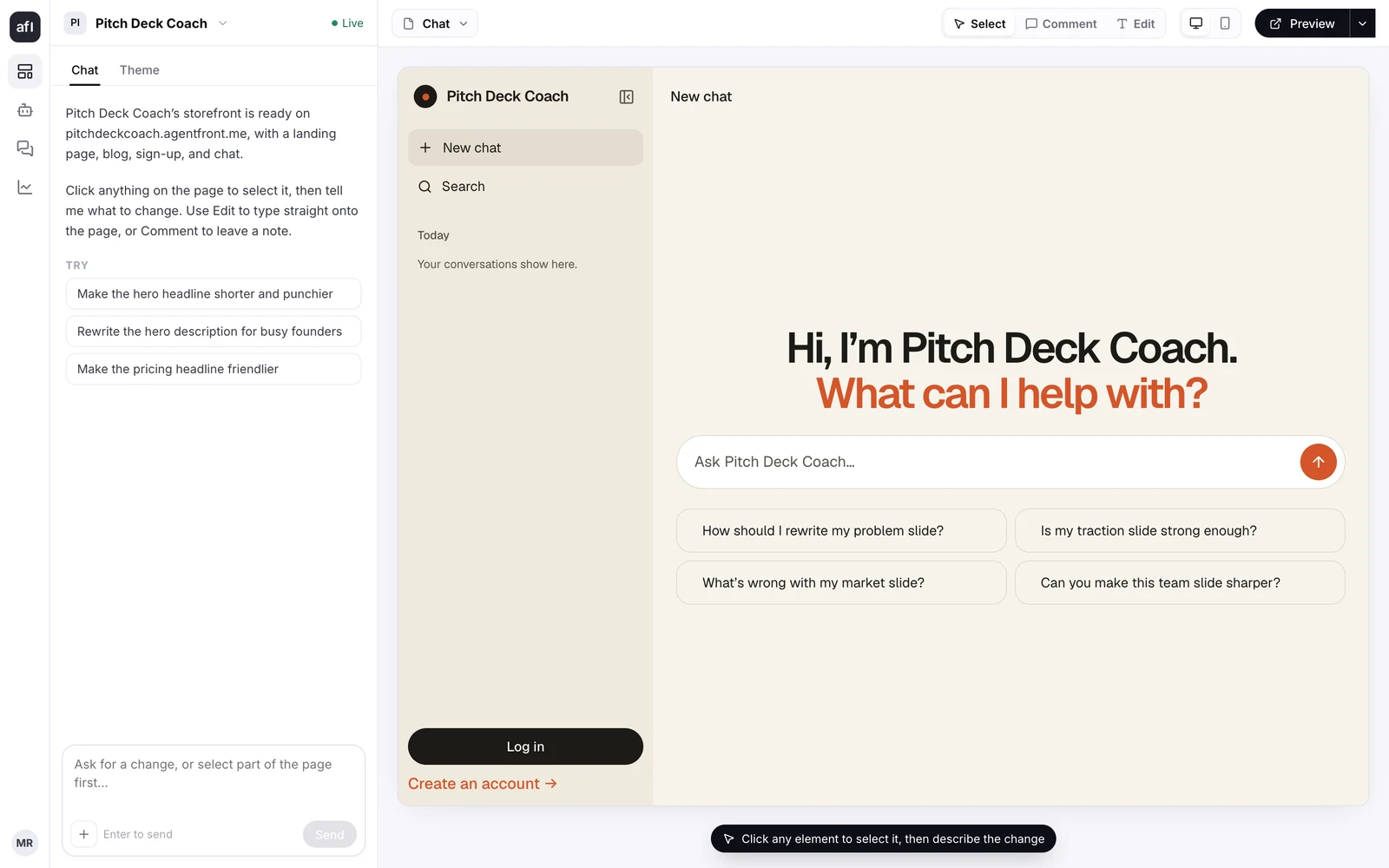Select the 'What can I help with?' headline

tap(1011, 393)
